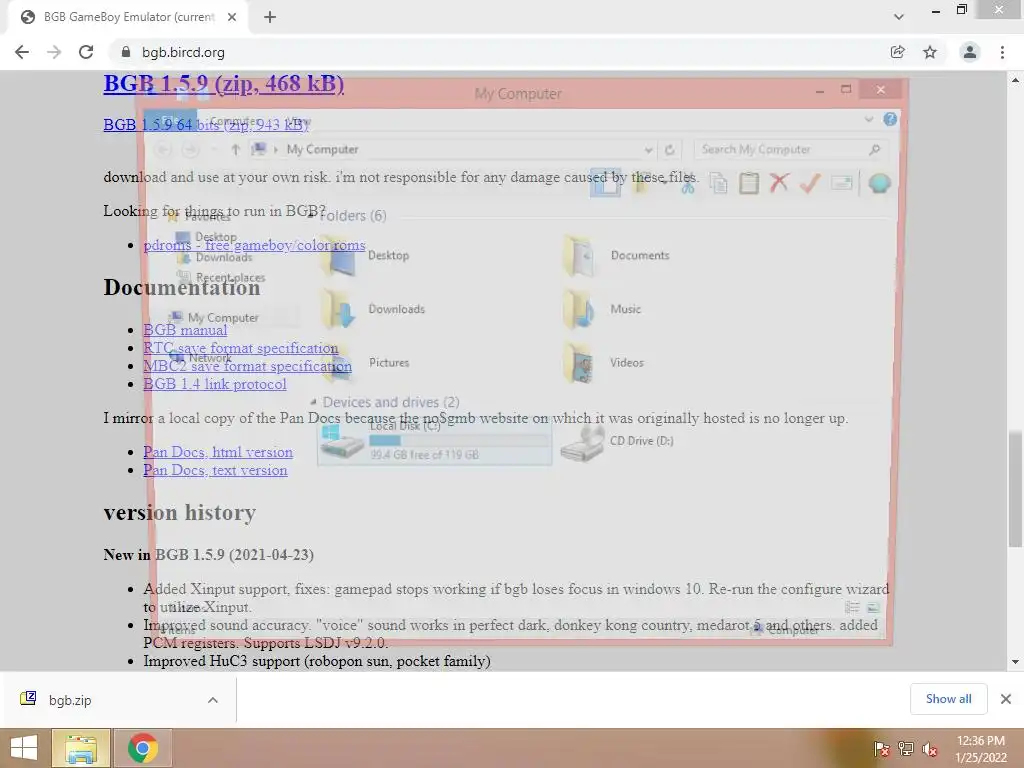Collapse the Devices and drives (2) group

point(313,402)
